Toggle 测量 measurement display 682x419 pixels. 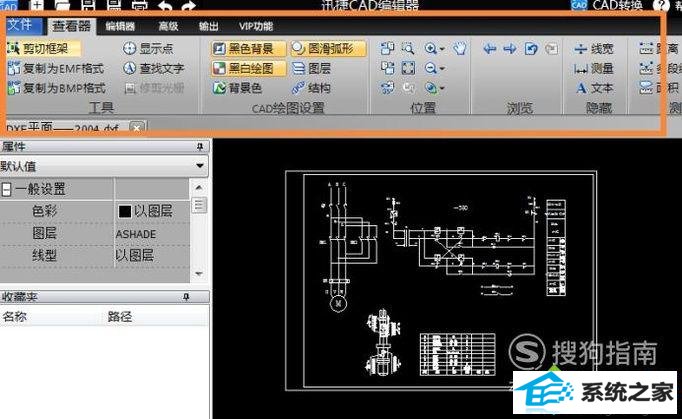(594, 68)
